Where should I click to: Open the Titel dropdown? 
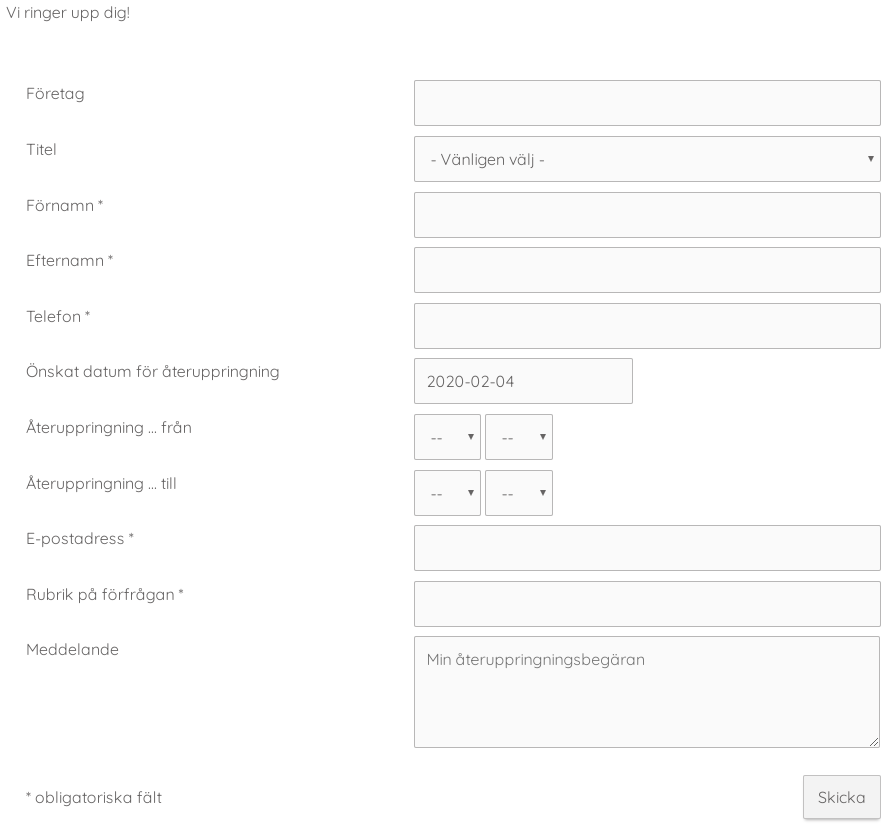pyautogui.click(x=647, y=159)
